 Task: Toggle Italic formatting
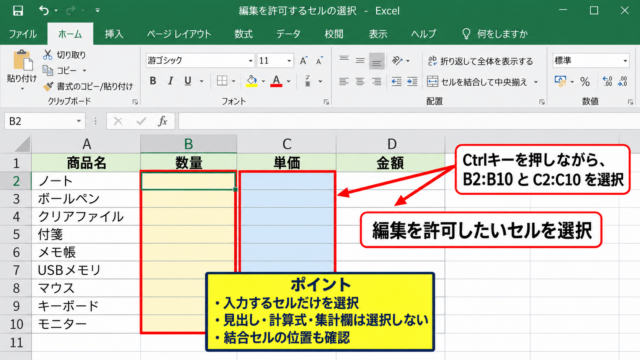170,81
